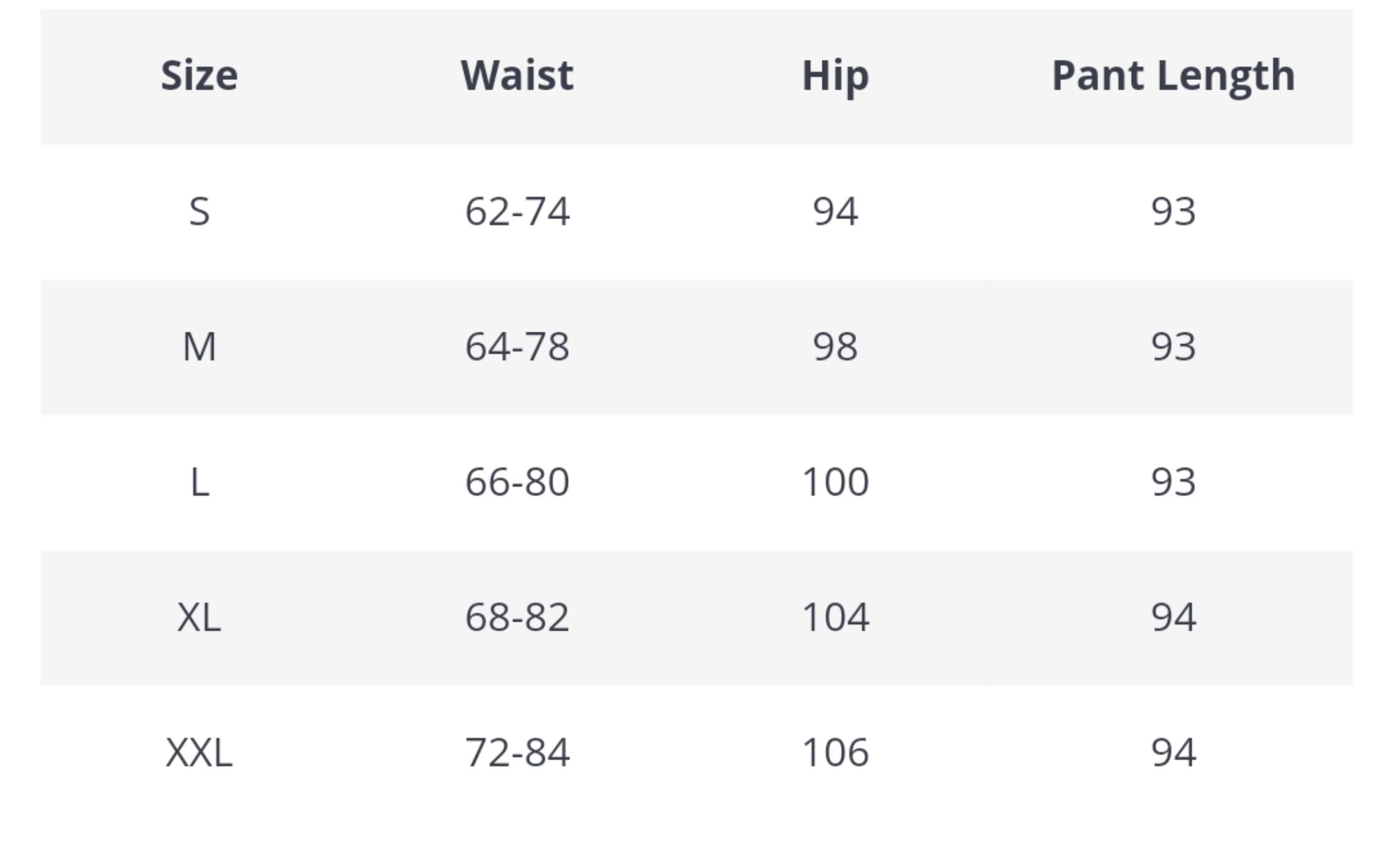Select the XXL size cell

[x=199, y=752]
